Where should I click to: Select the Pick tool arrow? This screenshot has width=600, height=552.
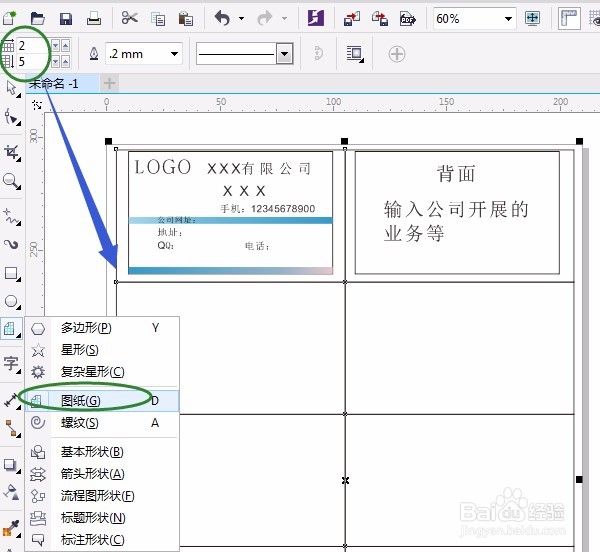[x=11, y=88]
